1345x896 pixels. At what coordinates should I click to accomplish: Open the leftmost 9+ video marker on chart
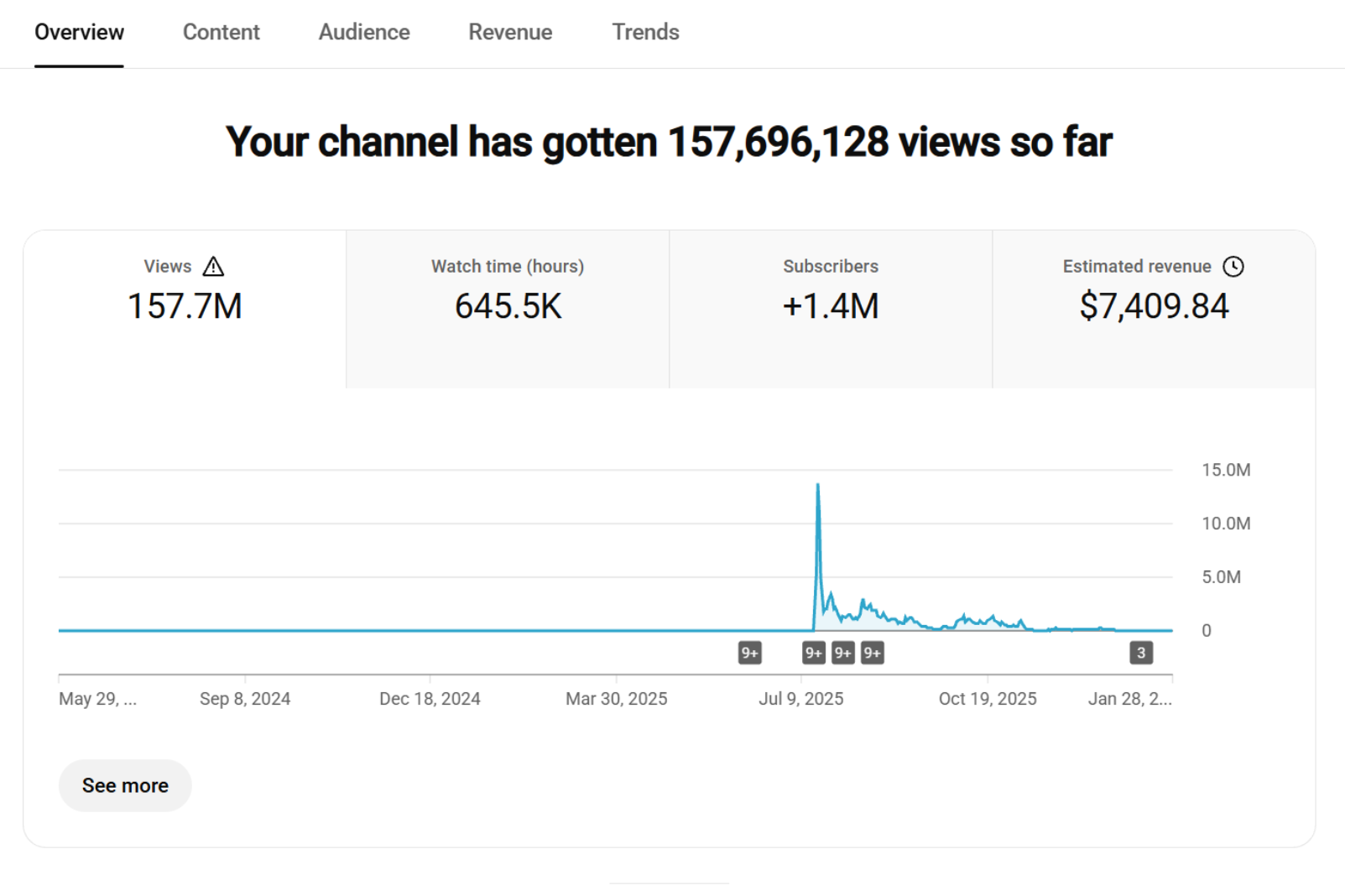pos(749,653)
